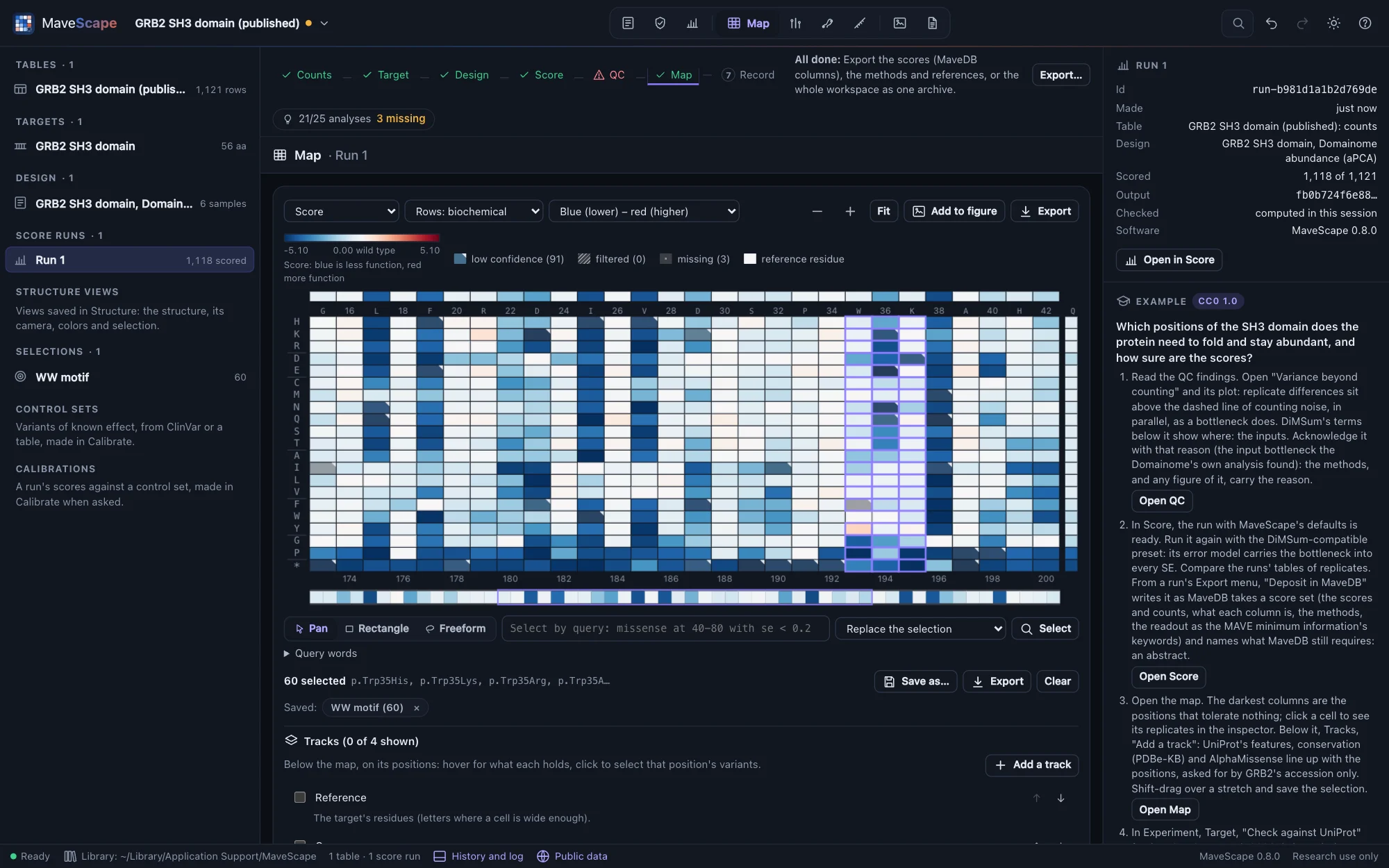Open the Score value dropdown above the map
This screenshot has height=868, width=1389.
342,212
